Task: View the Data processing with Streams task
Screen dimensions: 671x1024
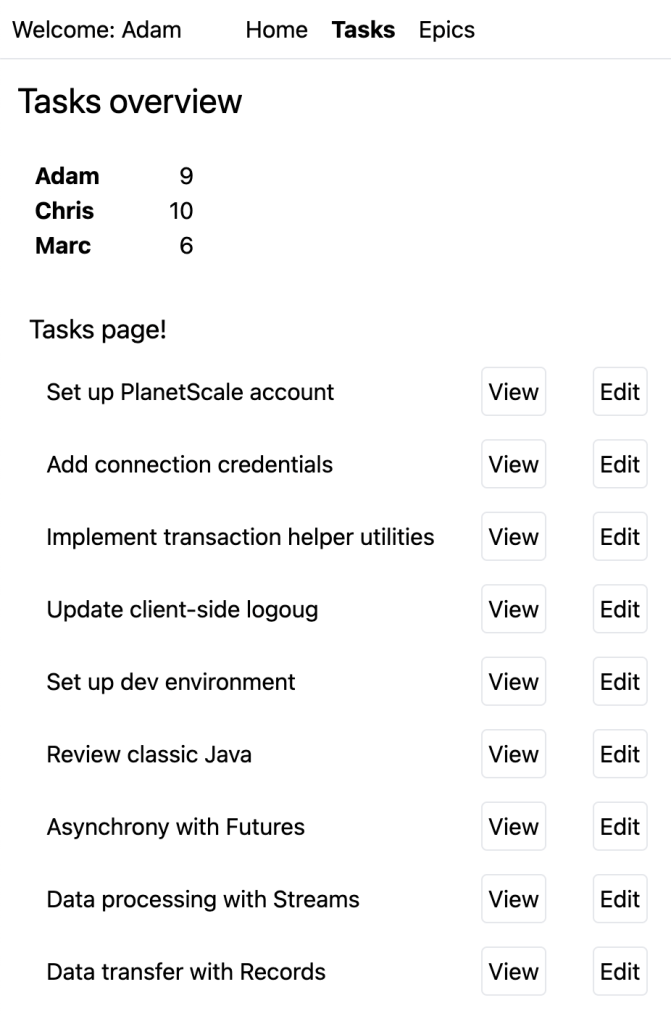Action: coord(513,899)
